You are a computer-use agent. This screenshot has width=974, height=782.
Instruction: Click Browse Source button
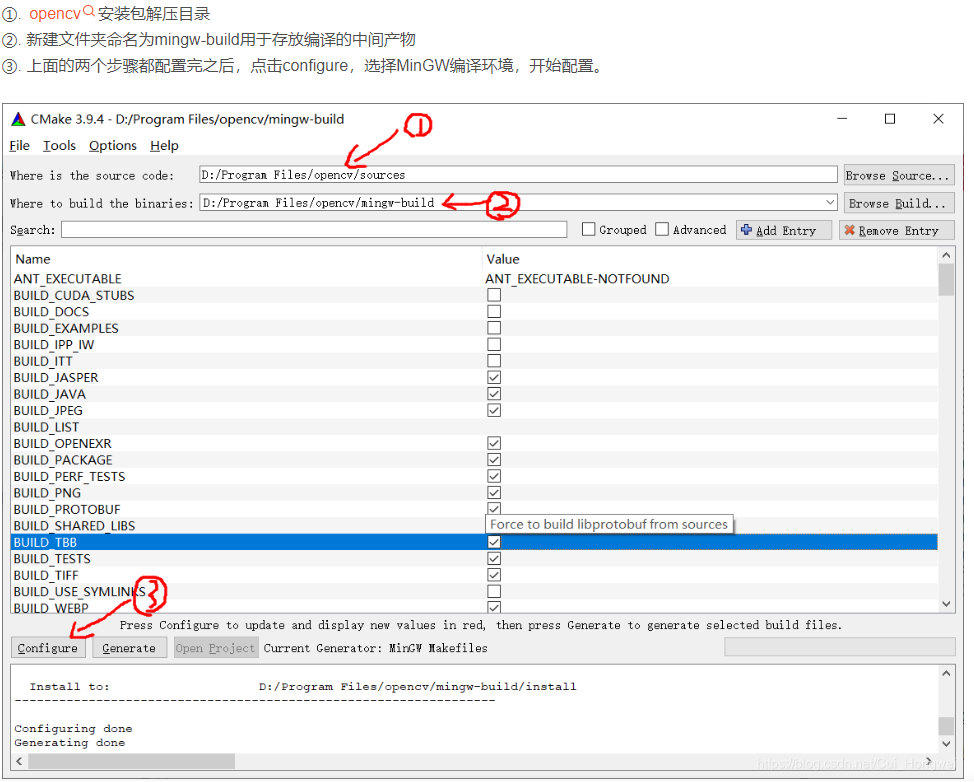click(898, 175)
